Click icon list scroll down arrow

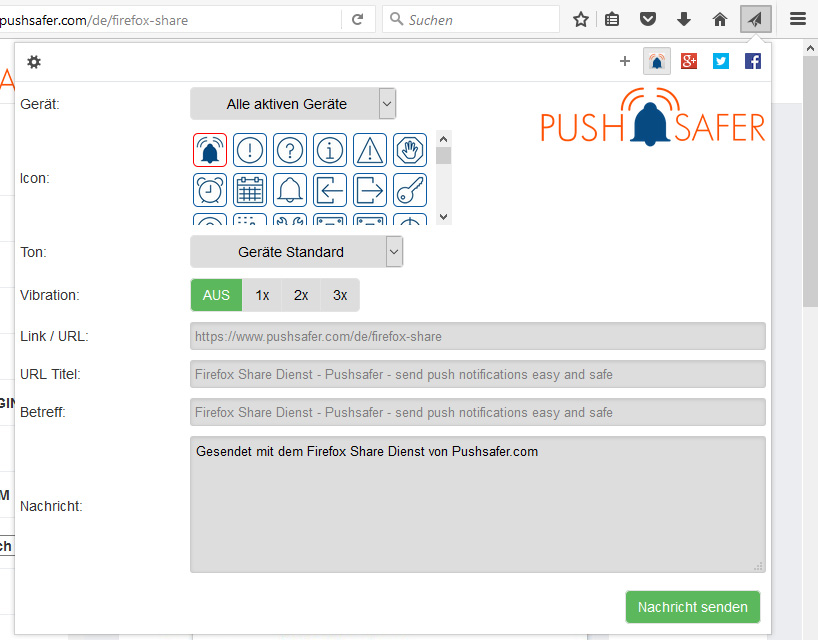pos(443,217)
